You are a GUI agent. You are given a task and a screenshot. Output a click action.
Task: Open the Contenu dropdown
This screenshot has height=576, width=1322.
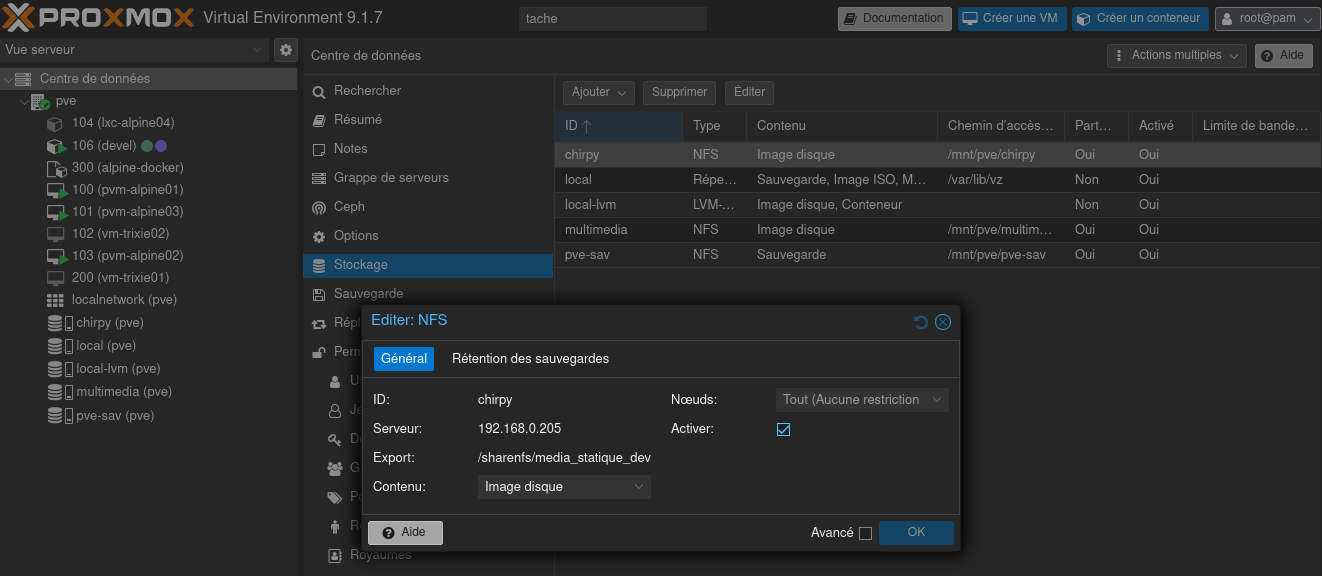(564, 487)
